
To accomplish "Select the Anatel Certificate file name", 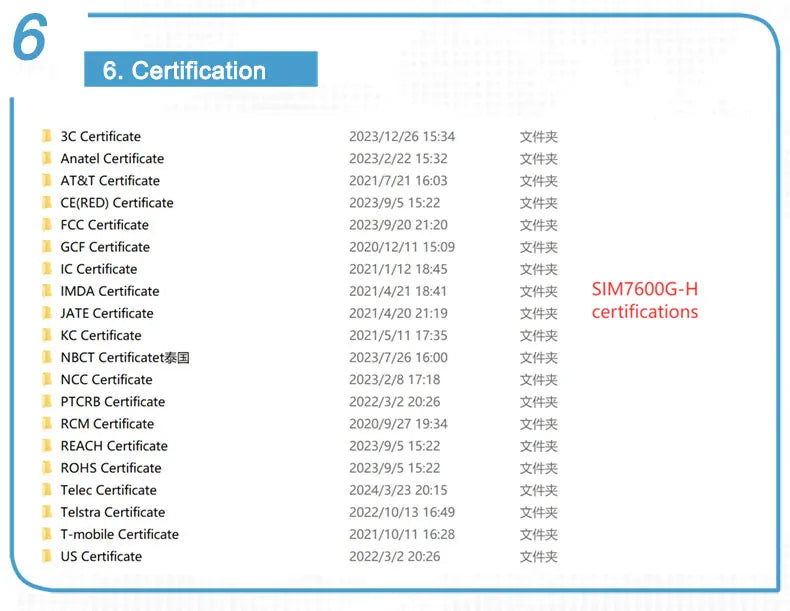I will 112,159.
